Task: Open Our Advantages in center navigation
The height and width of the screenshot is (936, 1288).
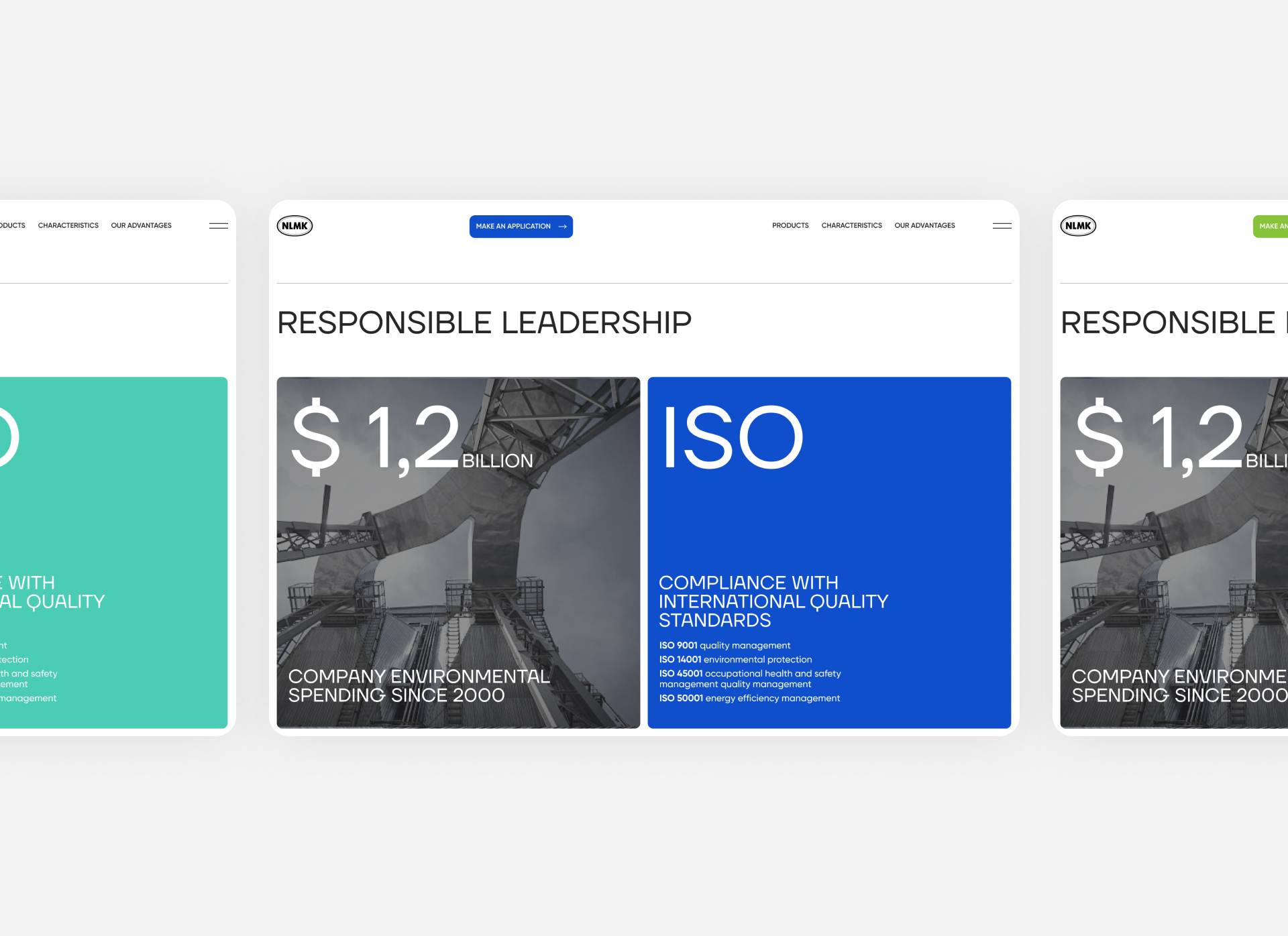Action: (x=924, y=226)
